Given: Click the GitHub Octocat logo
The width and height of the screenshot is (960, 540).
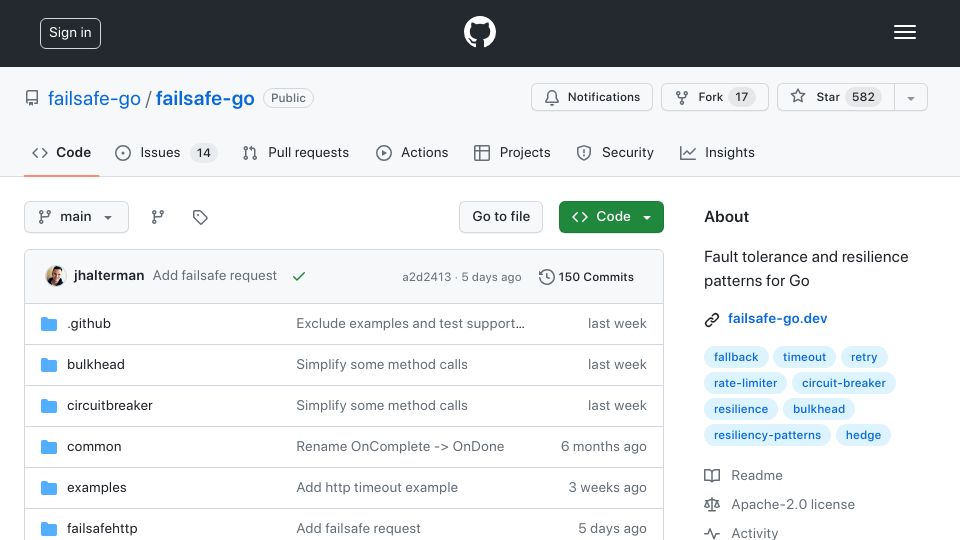Looking at the screenshot, I should 479,32.
